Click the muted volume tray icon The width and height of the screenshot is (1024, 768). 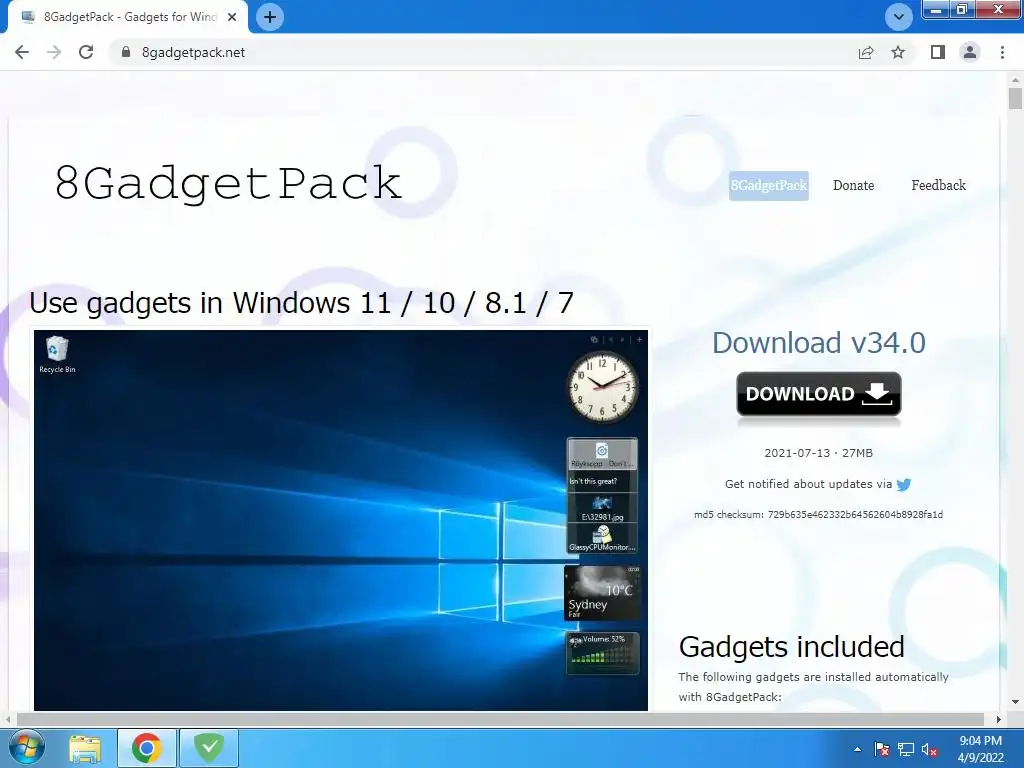930,750
